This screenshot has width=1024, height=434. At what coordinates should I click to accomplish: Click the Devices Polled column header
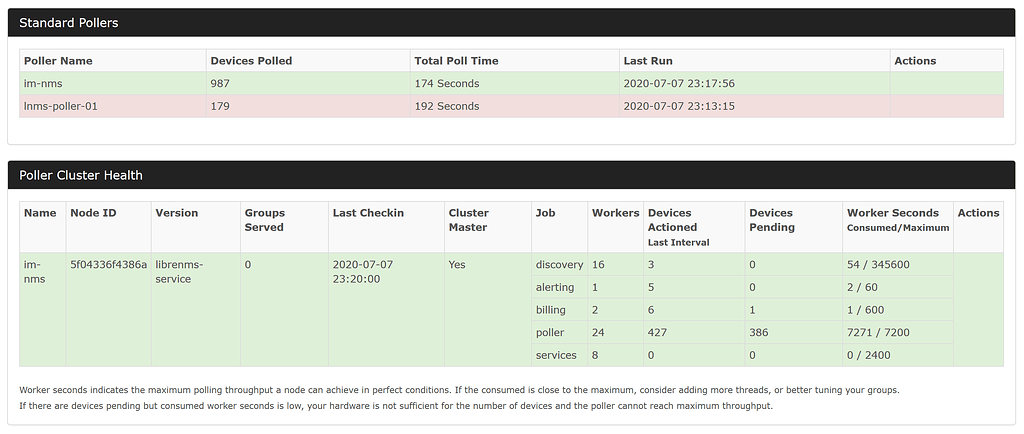coord(251,61)
